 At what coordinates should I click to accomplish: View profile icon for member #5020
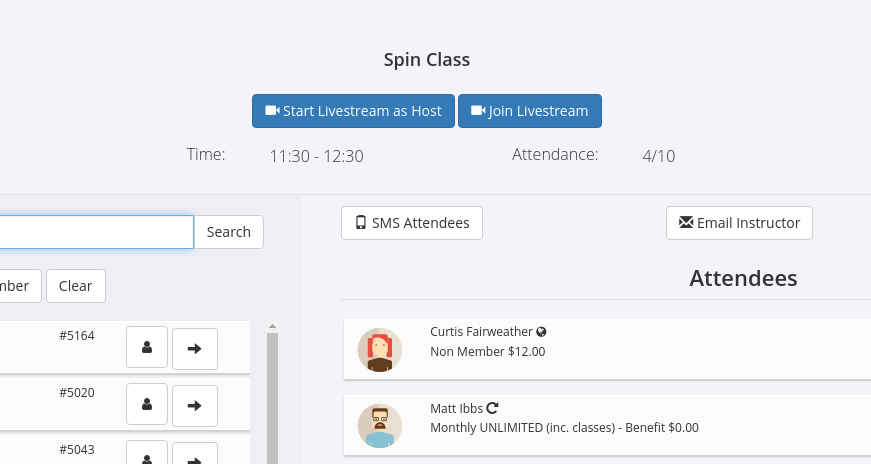[x=147, y=405]
